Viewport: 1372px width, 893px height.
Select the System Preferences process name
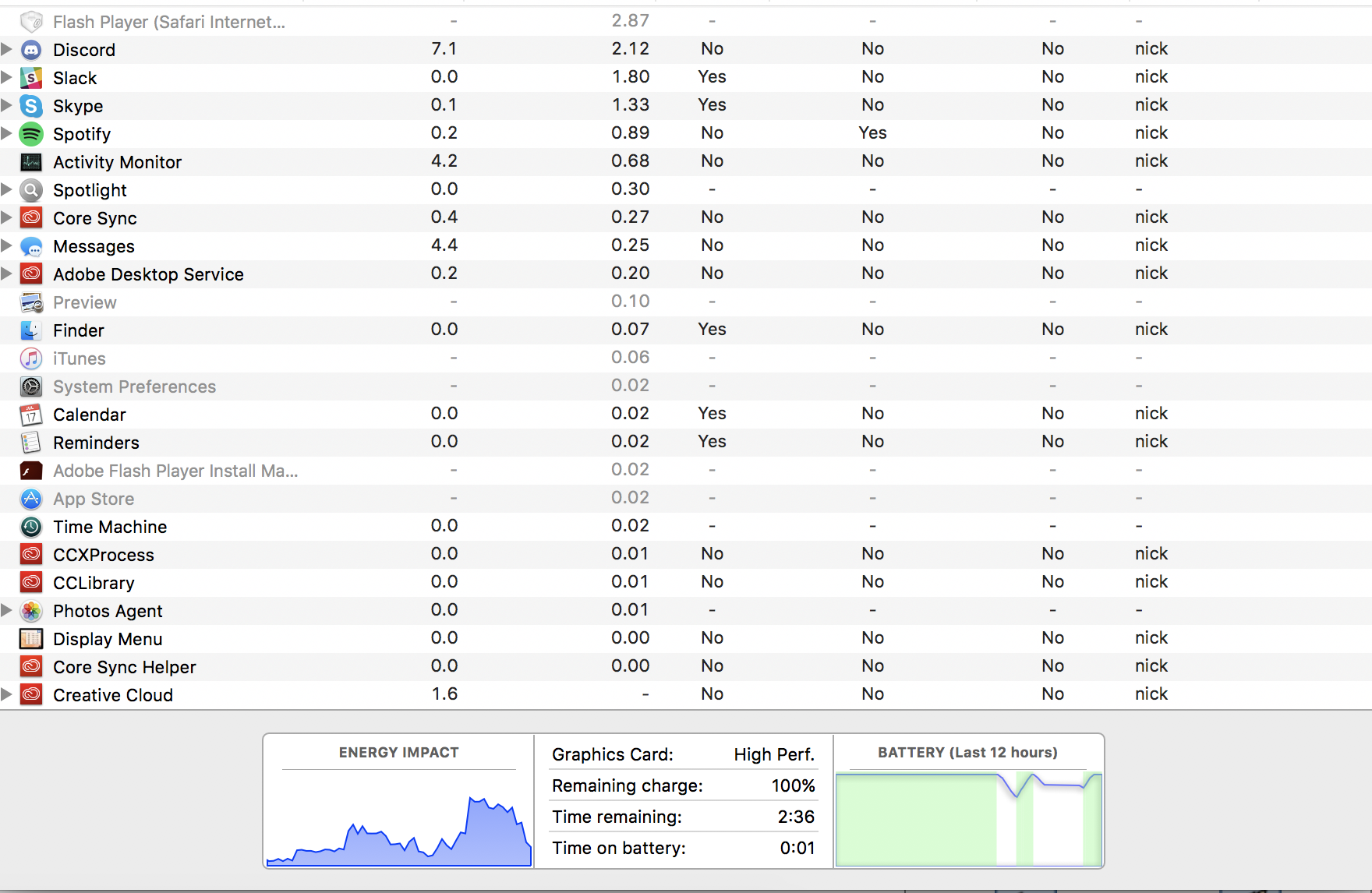[134, 386]
